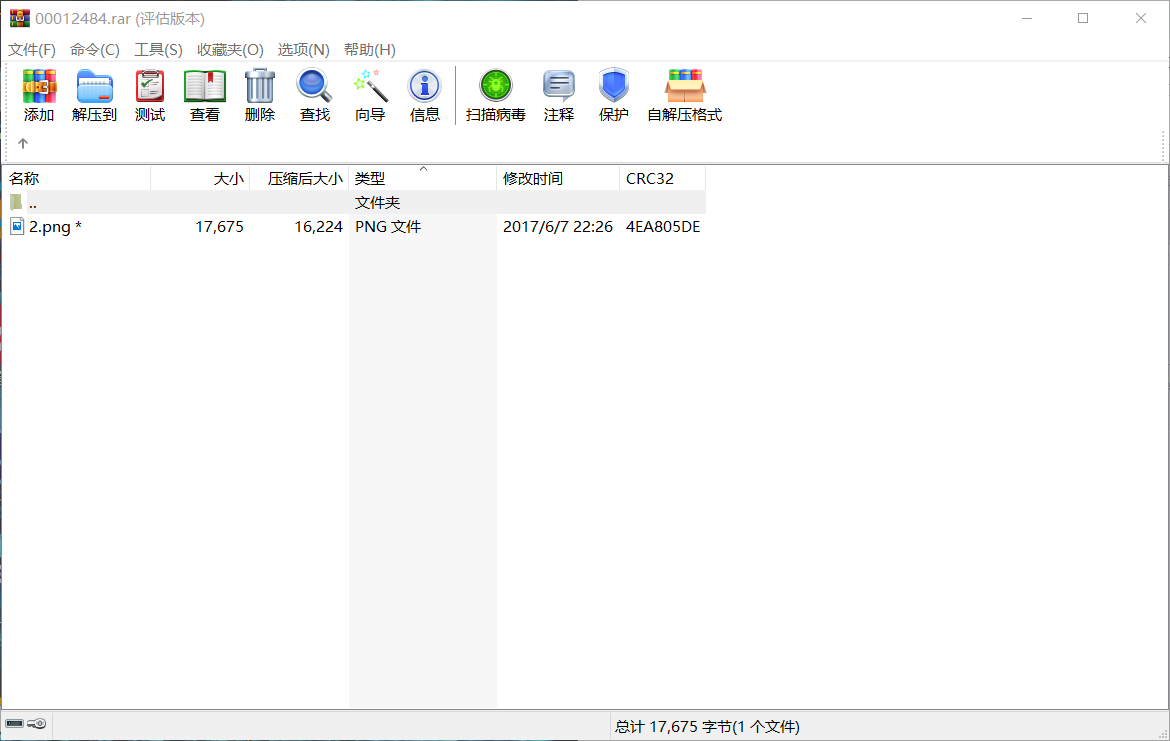Open the 选项(N) menu
The width and height of the screenshot is (1170, 741).
click(305, 49)
